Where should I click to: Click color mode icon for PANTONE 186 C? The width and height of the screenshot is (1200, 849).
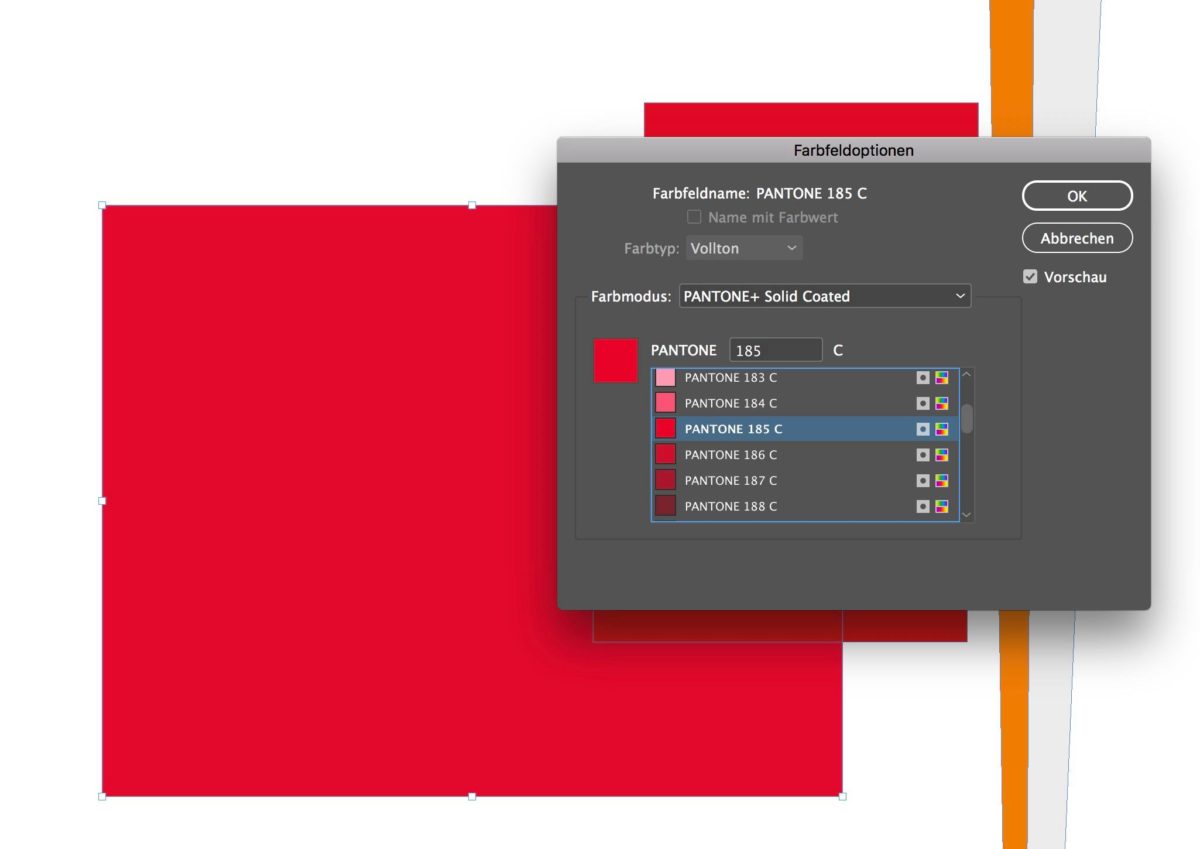(x=941, y=455)
